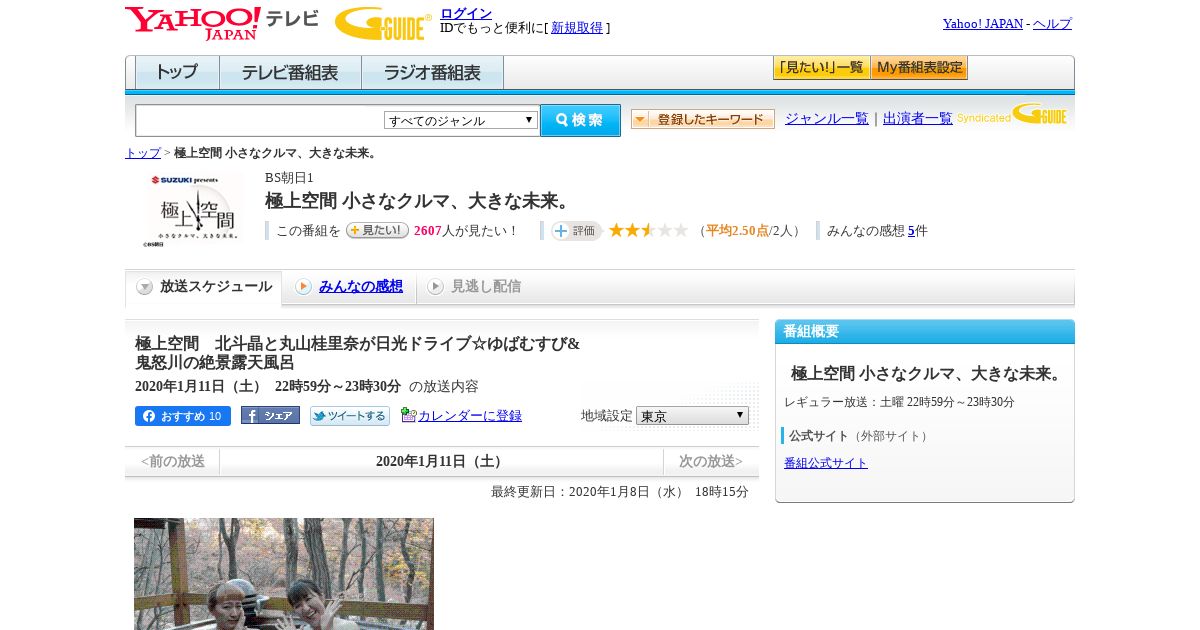Open the My番組表設定 button

919,68
